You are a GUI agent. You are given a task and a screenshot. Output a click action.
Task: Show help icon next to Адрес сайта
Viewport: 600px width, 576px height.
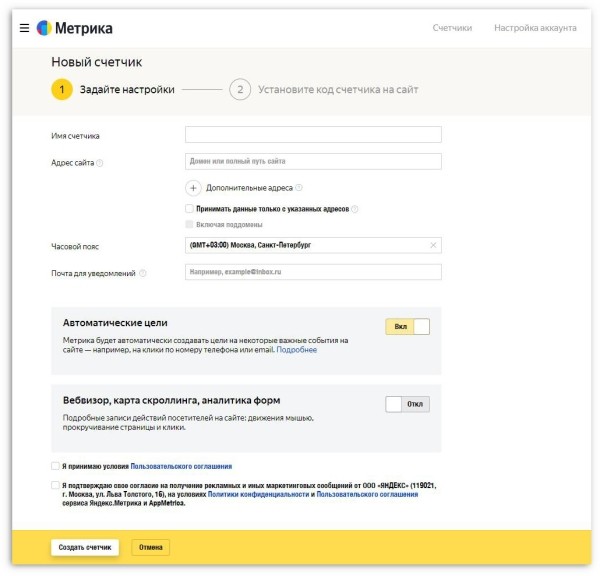tap(99, 163)
